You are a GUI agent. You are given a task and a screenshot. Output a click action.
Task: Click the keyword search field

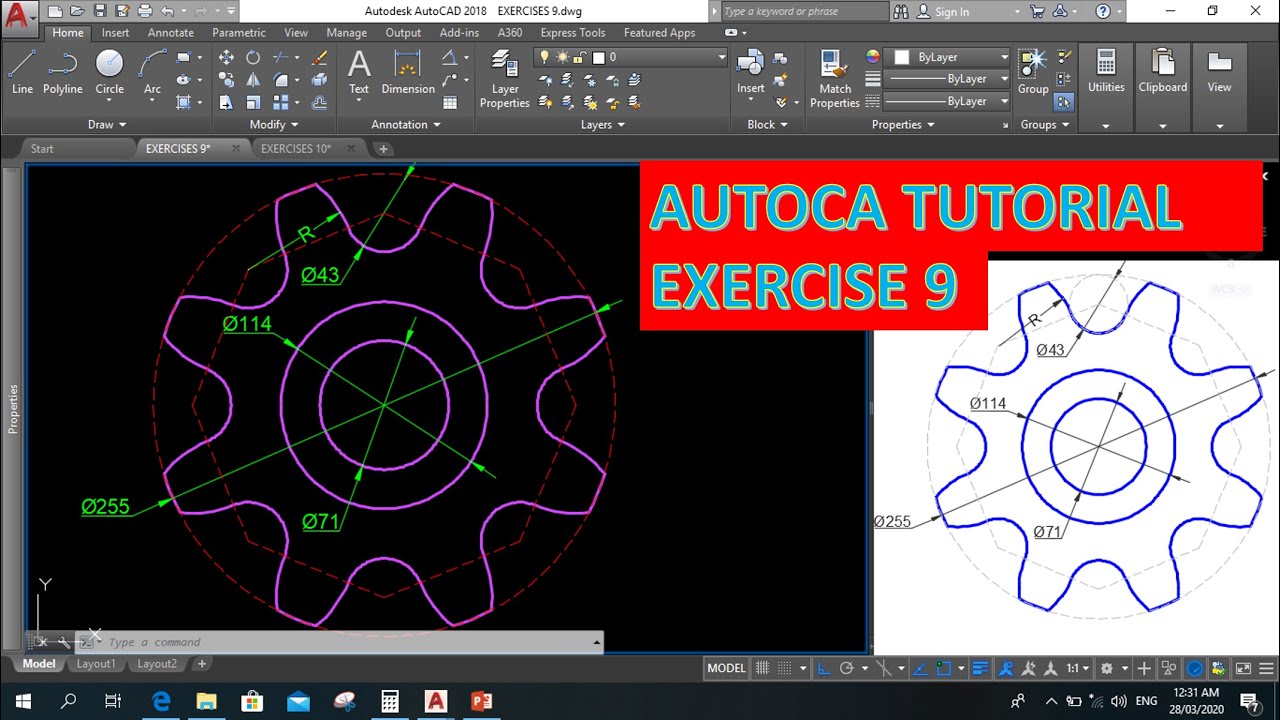point(804,12)
